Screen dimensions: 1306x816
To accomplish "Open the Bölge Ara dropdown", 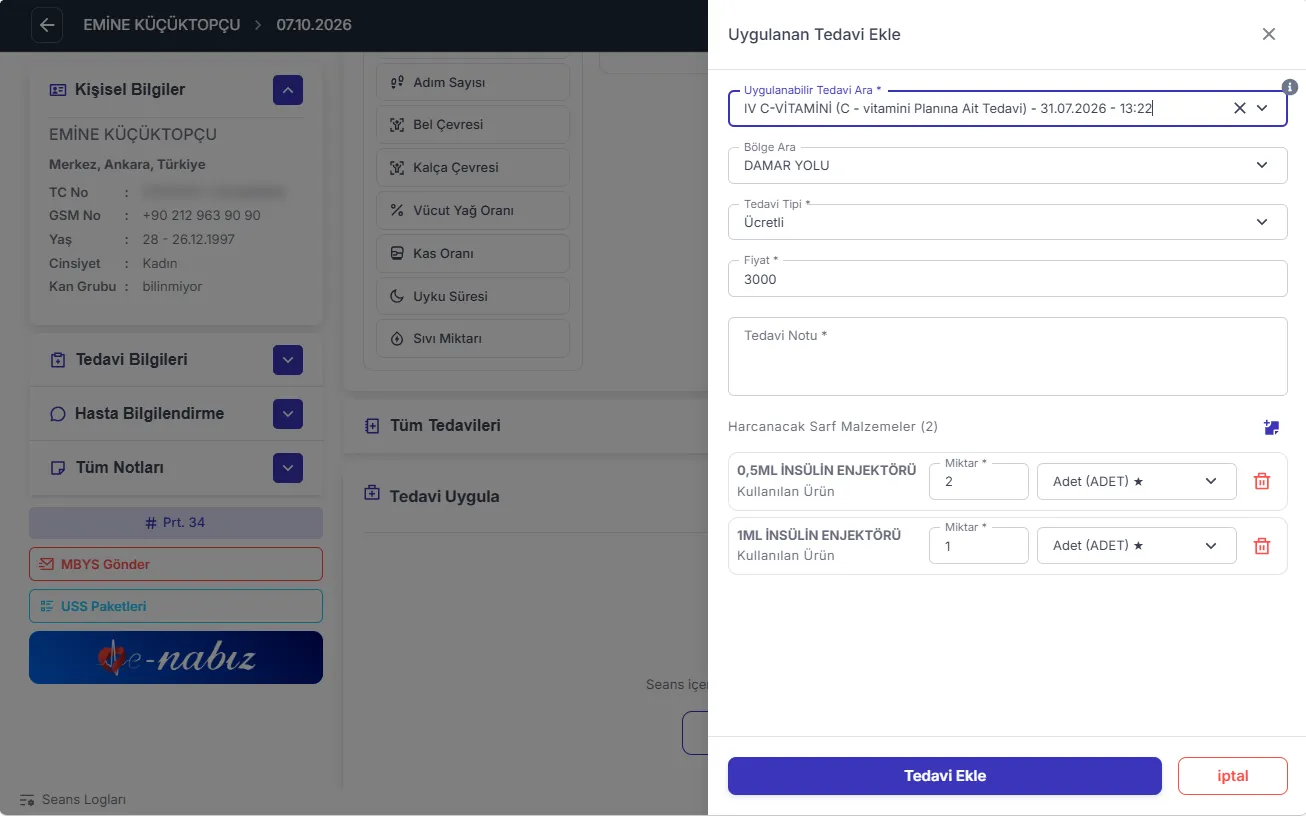I will pos(1262,165).
